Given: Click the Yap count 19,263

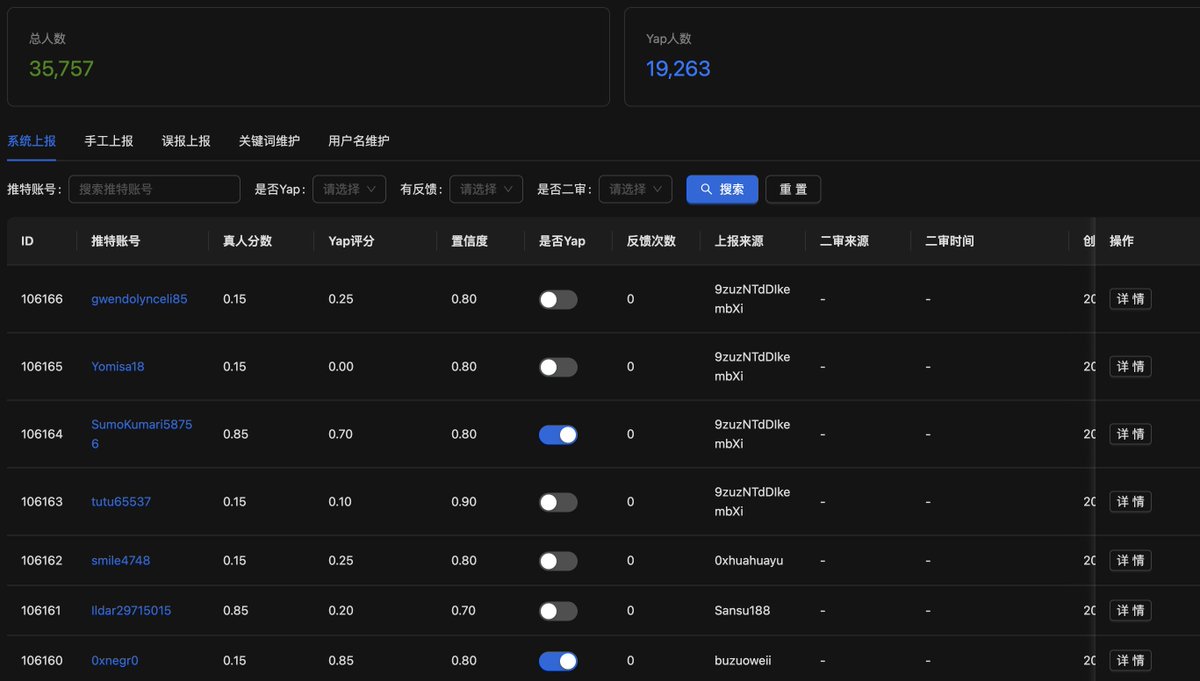Looking at the screenshot, I should [x=678, y=69].
